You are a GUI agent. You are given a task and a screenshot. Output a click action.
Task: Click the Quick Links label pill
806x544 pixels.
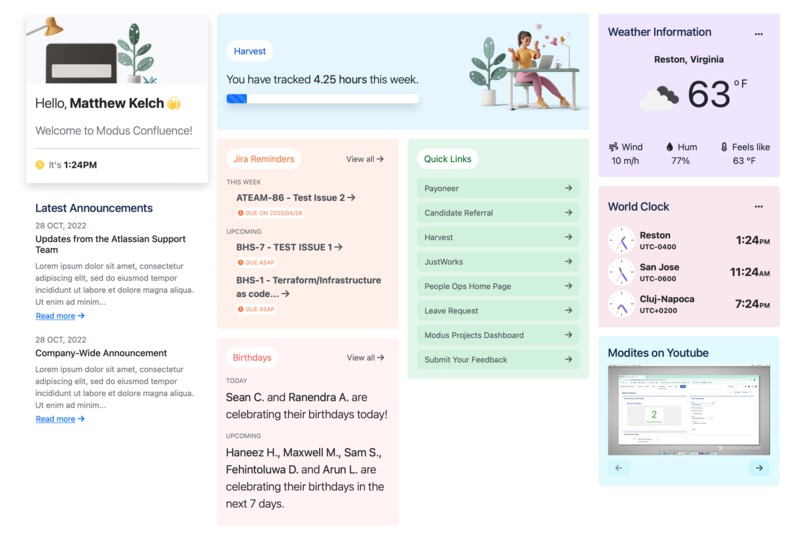click(x=447, y=159)
